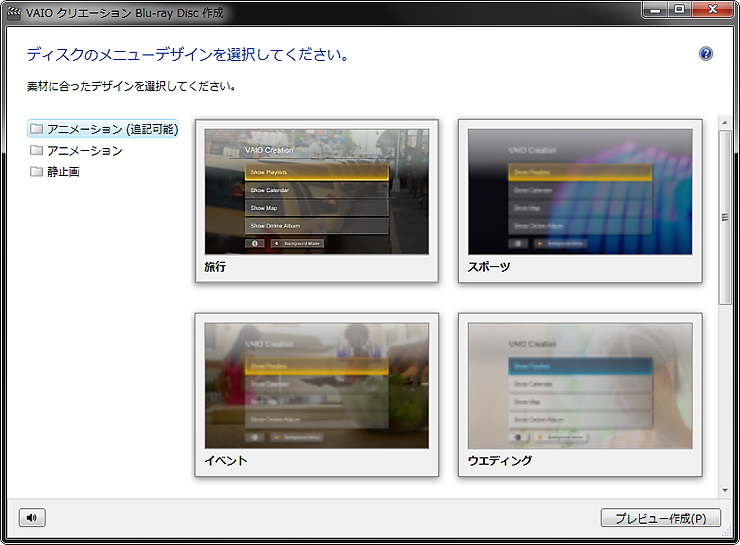Choose the スポーツ menu design thumbnail
This screenshot has width=740, height=545.
point(580,191)
